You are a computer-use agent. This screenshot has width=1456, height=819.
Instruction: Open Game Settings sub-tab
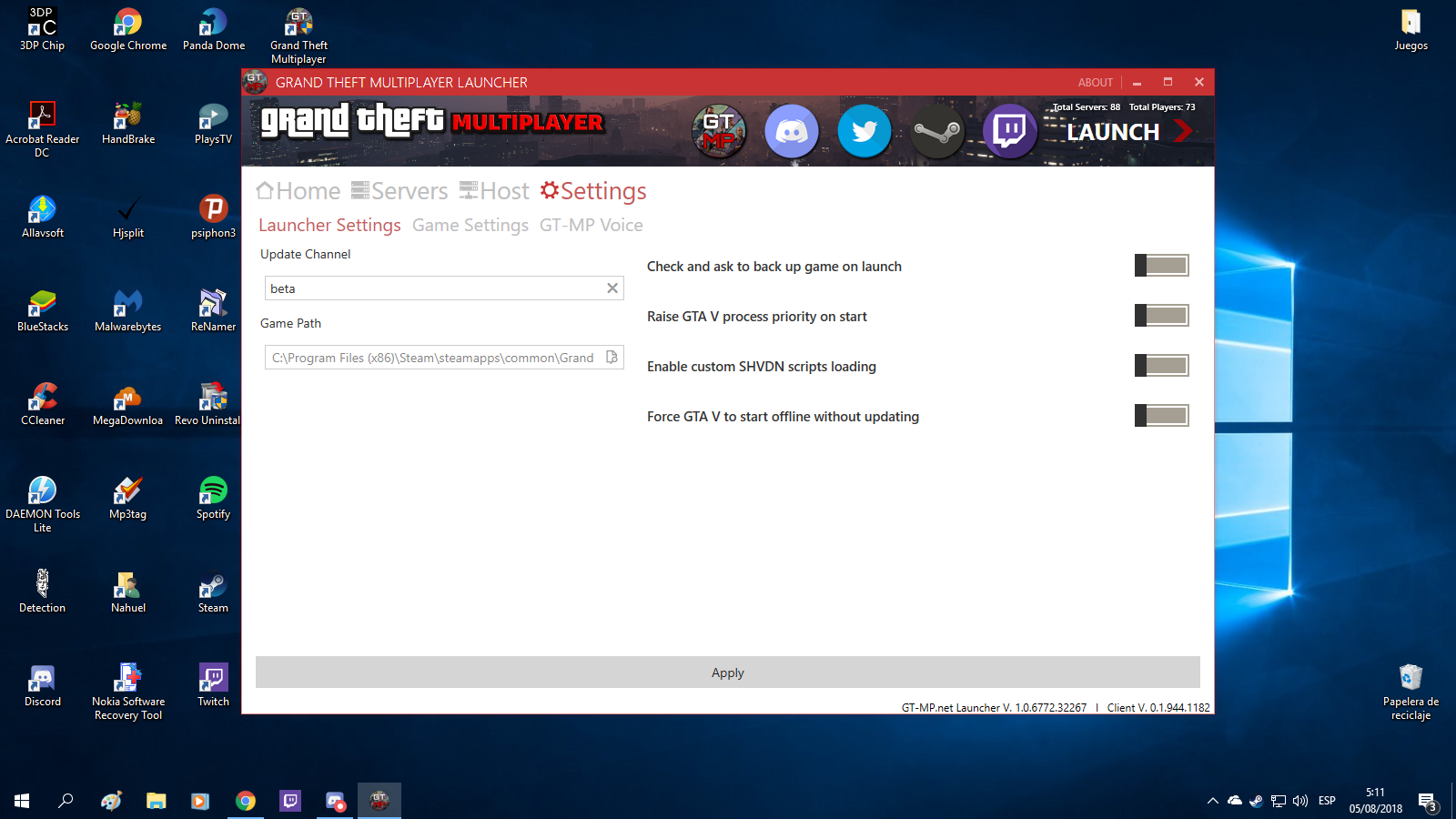[x=470, y=225]
